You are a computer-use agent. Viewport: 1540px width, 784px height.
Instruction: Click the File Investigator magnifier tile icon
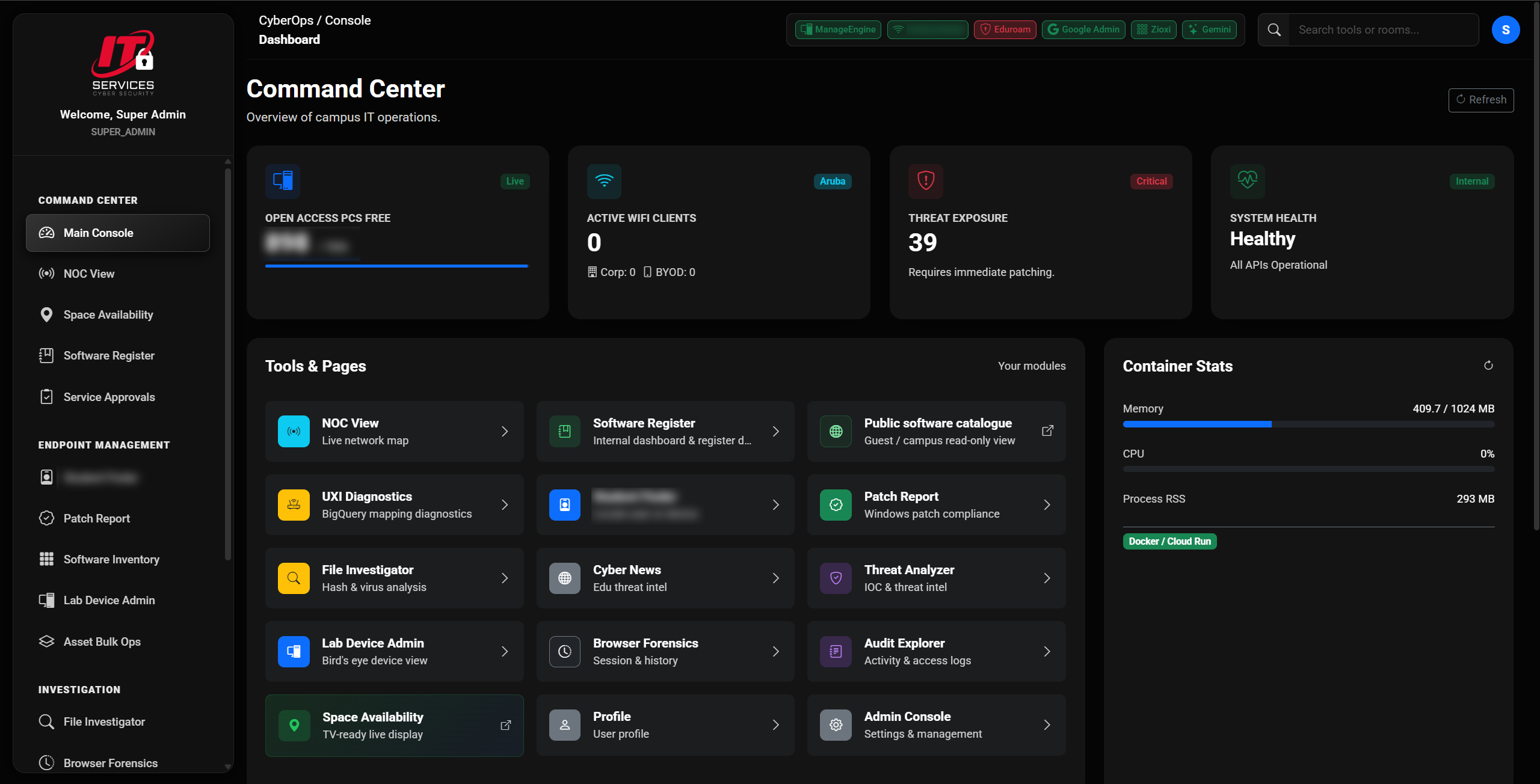pos(294,578)
